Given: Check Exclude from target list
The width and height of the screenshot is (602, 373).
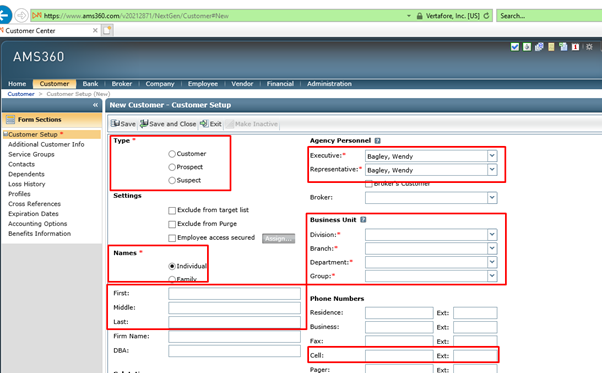Looking at the screenshot, I should click(172, 210).
